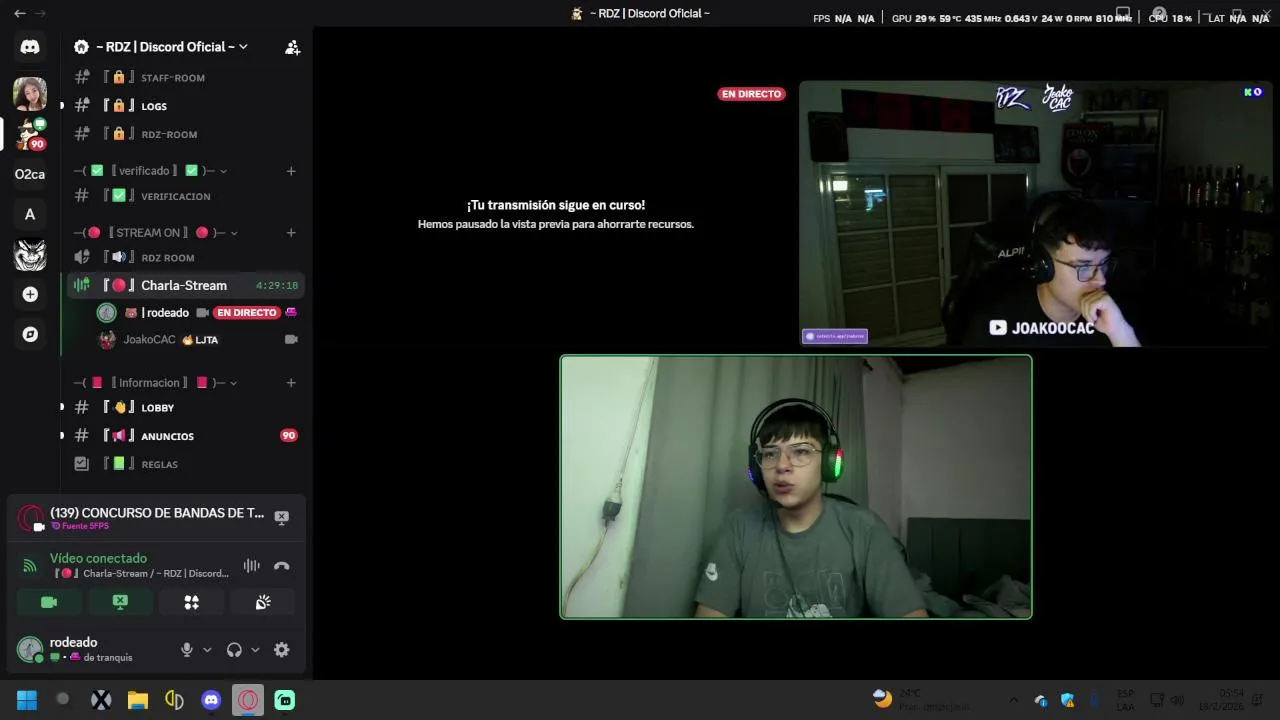Open the LOGS channel
Image resolution: width=1280 pixels, height=720 pixels.
(184, 106)
